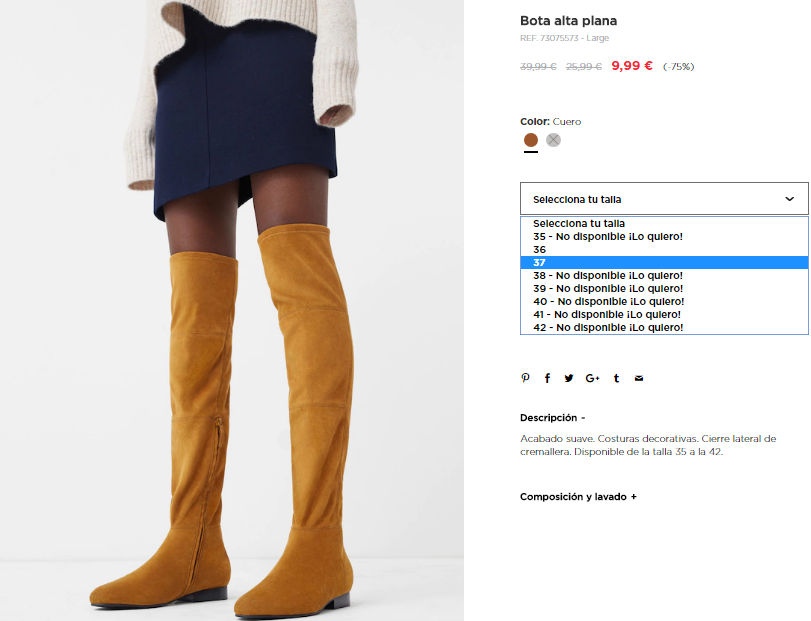Select size 35 No disponible option
The height and width of the screenshot is (621, 811).
(664, 236)
